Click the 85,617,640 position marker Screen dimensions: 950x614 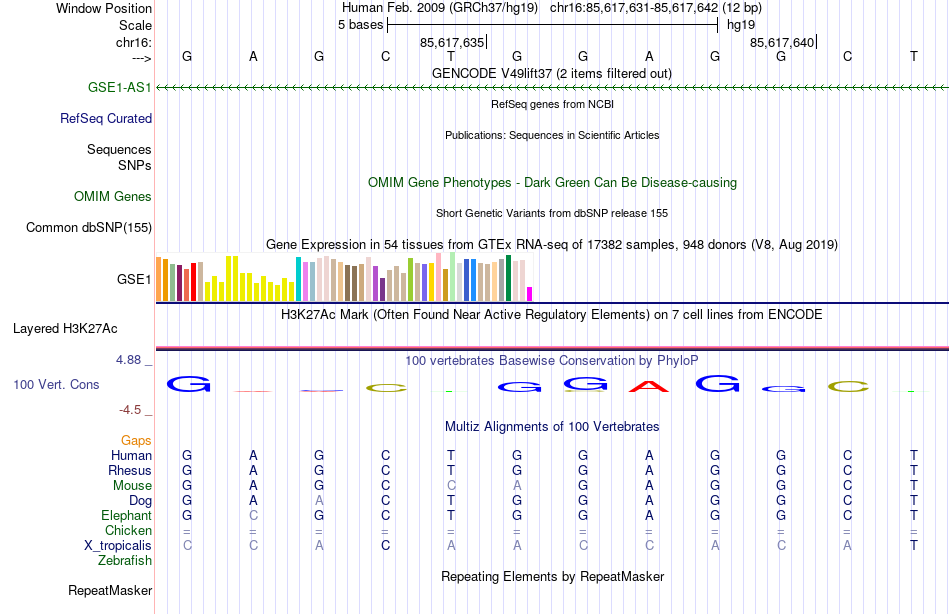coord(782,42)
